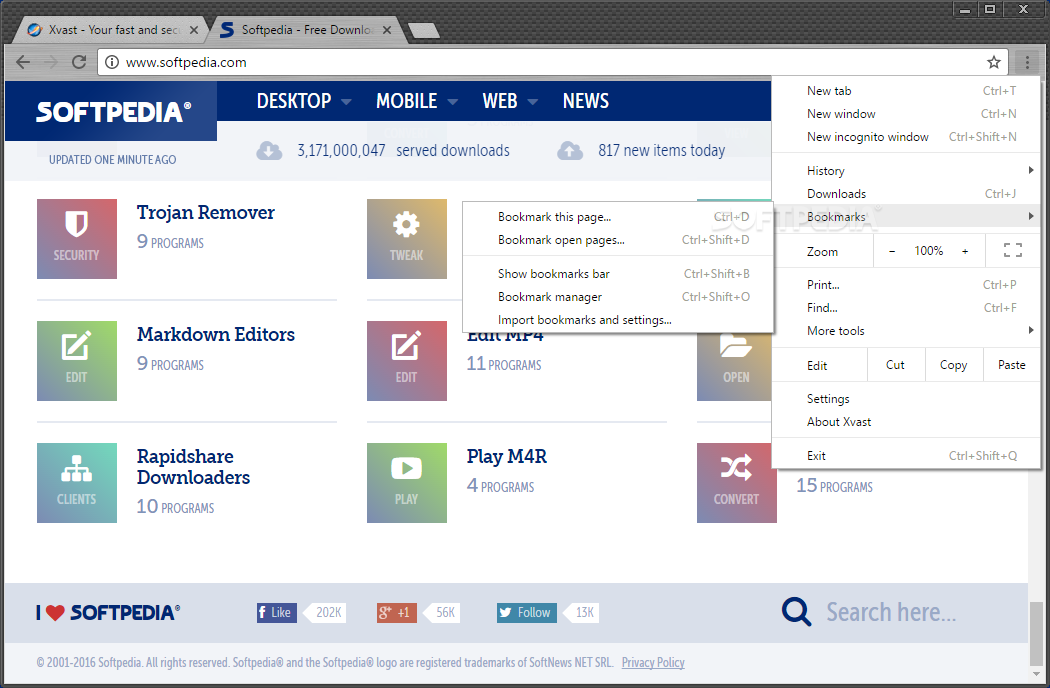The image size is (1050, 688).
Task: Click the Google +1 button
Action: [396, 612]
